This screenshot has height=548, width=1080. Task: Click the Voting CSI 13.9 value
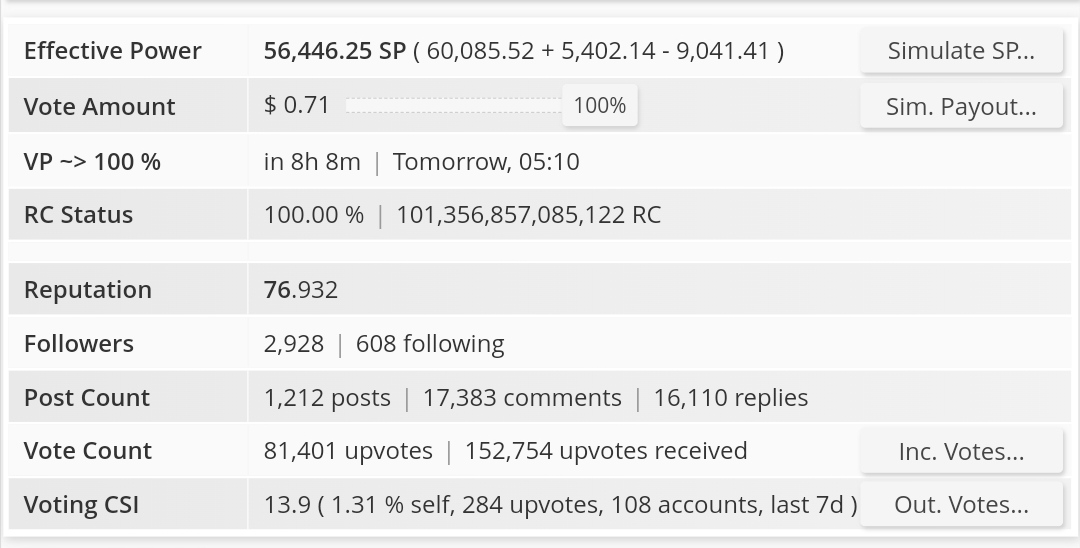coord(287,505)
